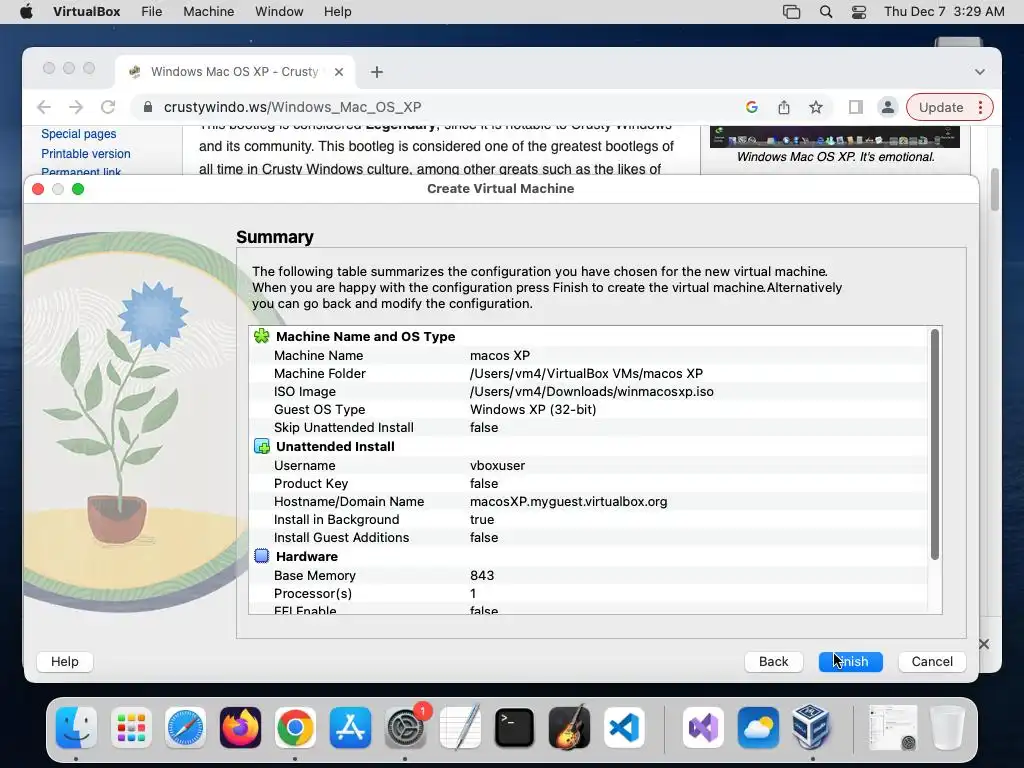The height and width of the screenshot is (768, 1024).
Task: Go Back to the previous wizard step
Action: point(773,662)
